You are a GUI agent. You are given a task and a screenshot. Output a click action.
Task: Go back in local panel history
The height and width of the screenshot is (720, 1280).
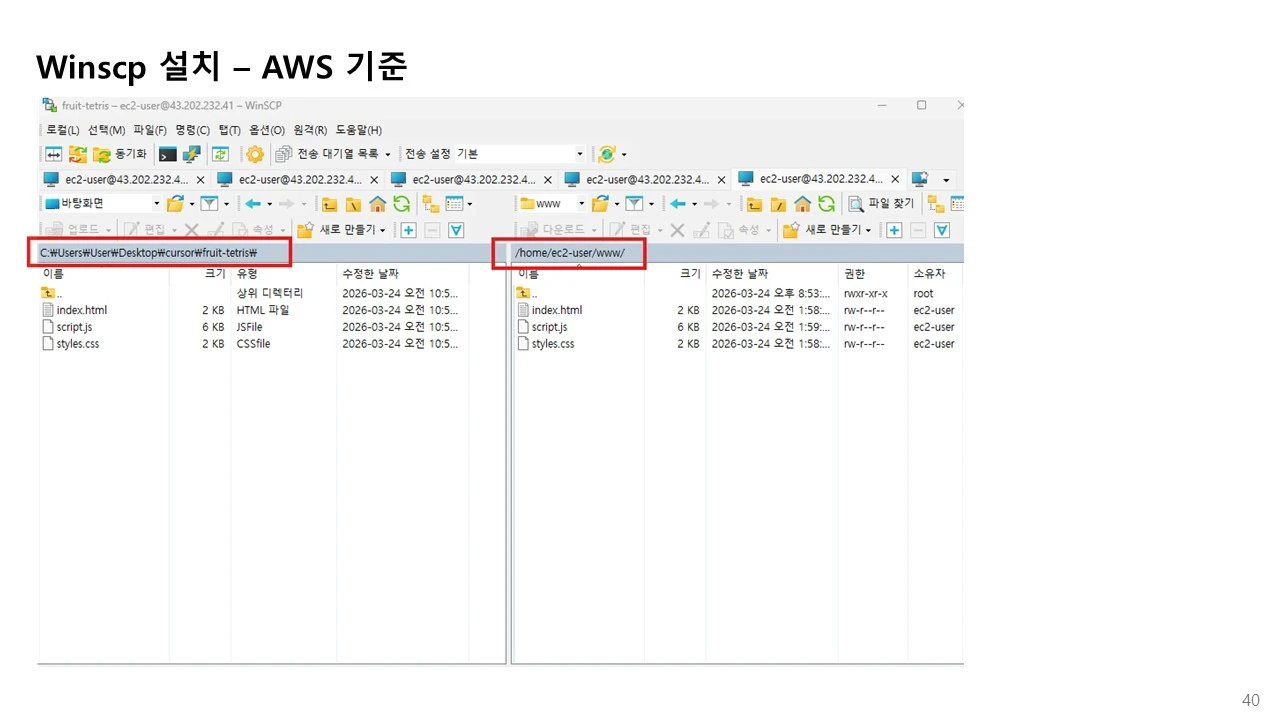(253, 204)
